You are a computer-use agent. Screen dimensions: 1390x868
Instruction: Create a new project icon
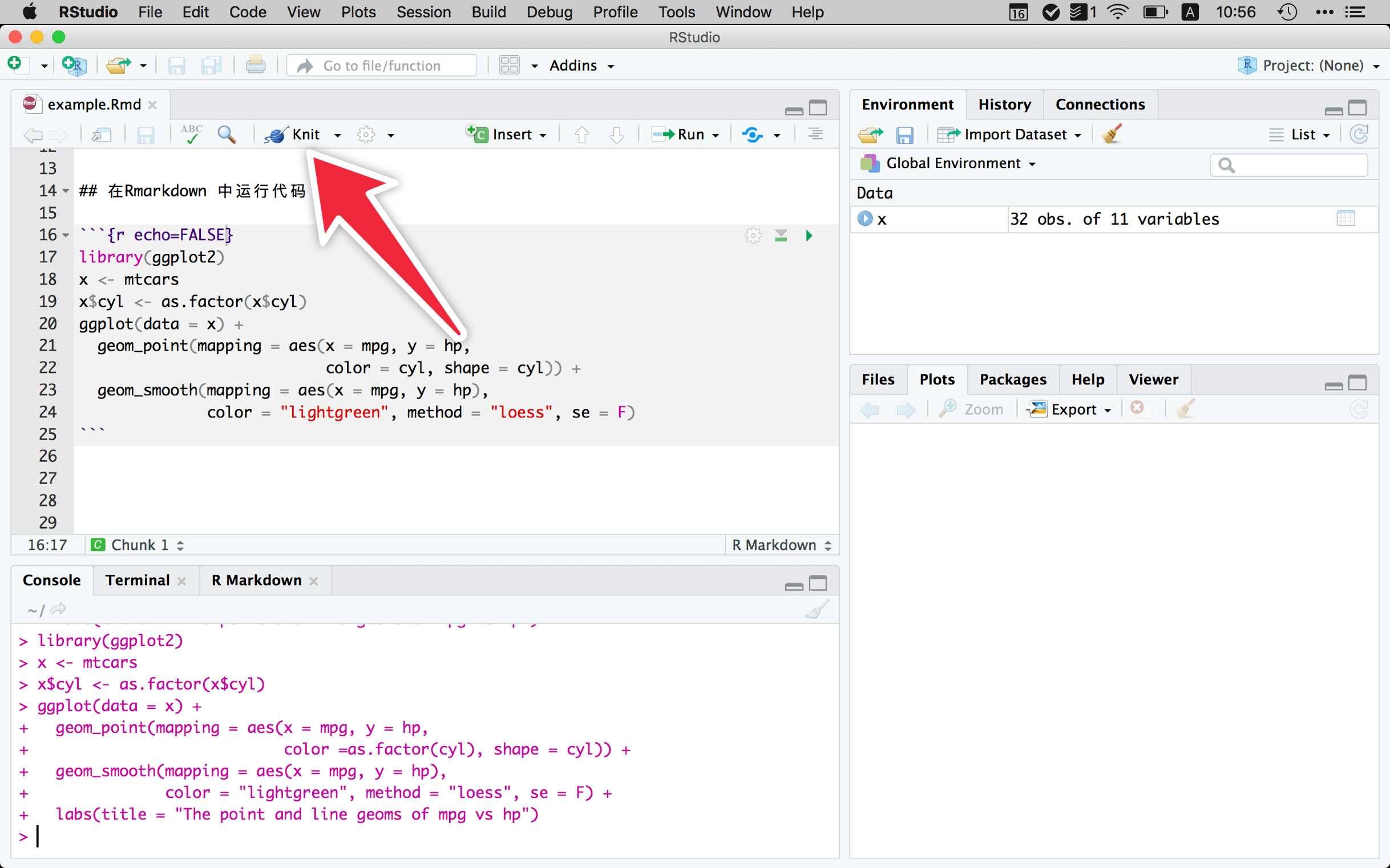[75, 65]
